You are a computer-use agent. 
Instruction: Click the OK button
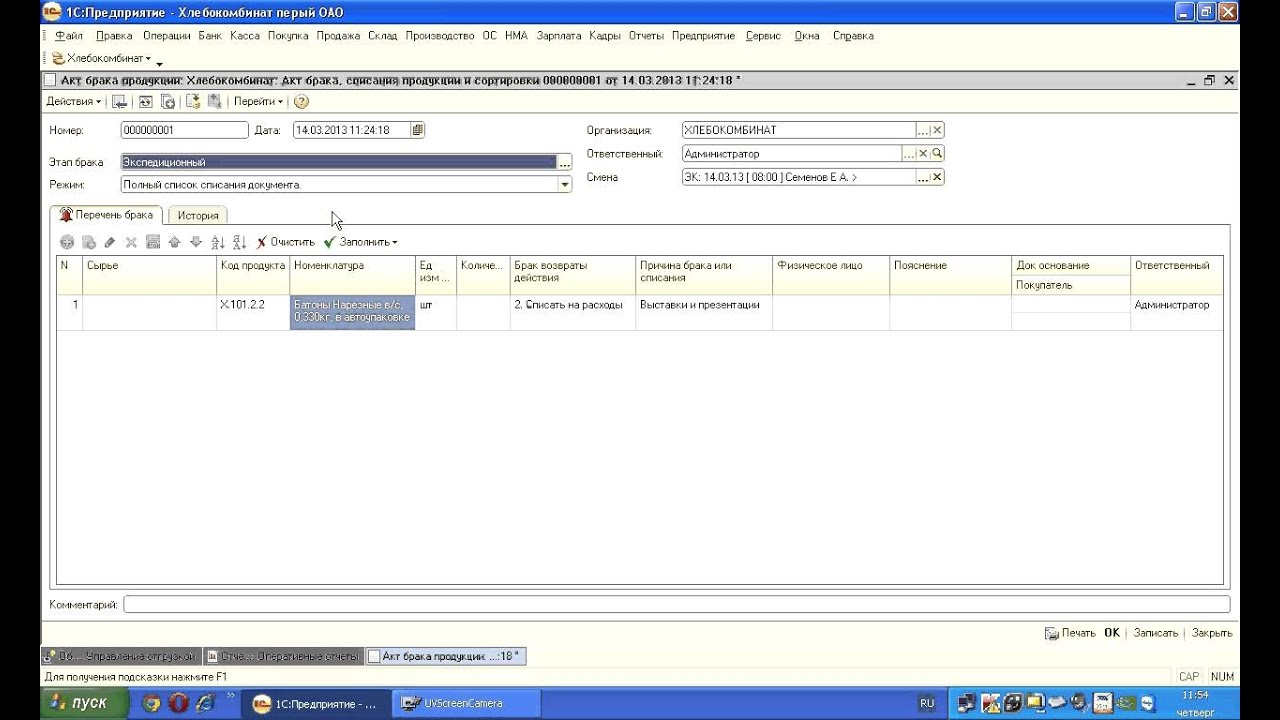coord(1112,633)
